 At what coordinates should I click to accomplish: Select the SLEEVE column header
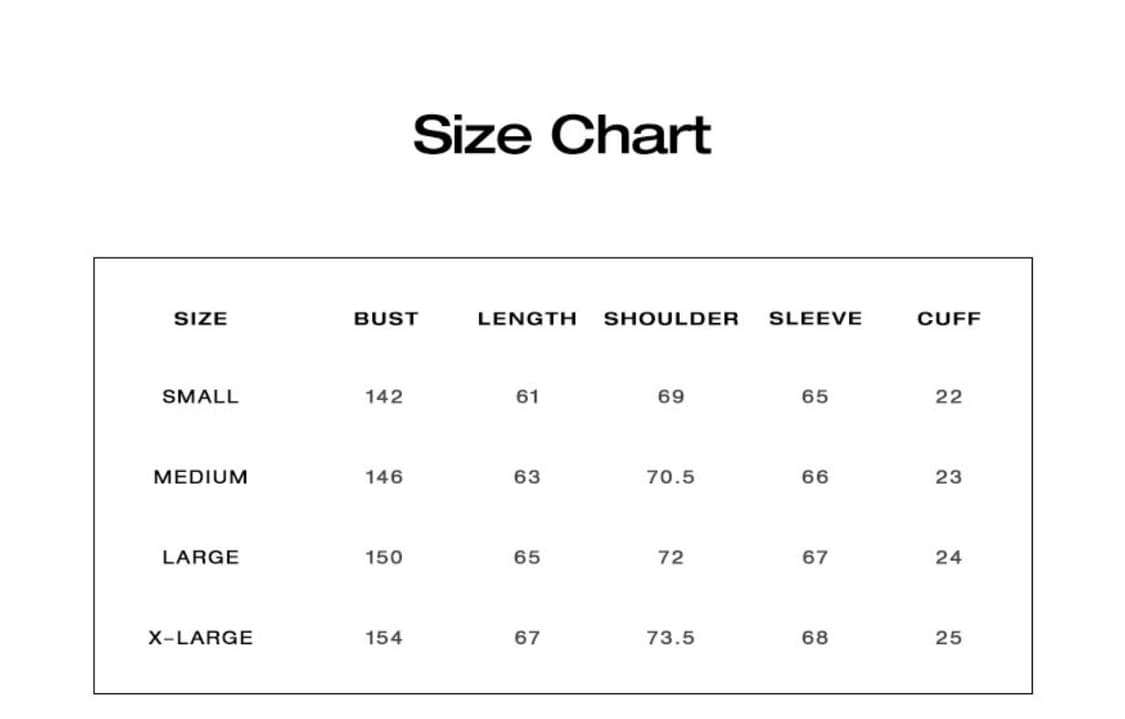pos(816,319)
